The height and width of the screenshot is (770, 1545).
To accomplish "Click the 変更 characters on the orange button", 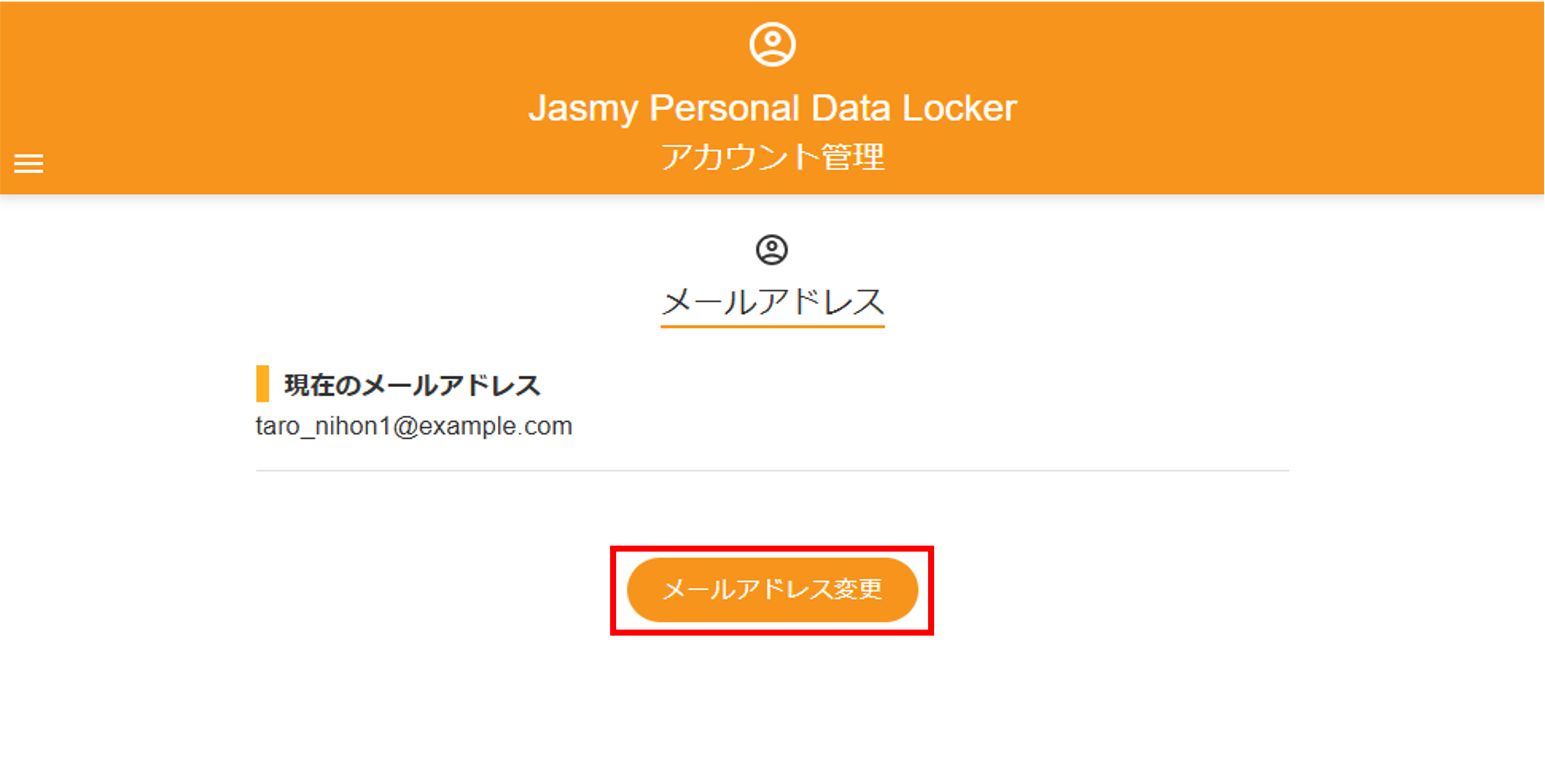I will (860, 590).
